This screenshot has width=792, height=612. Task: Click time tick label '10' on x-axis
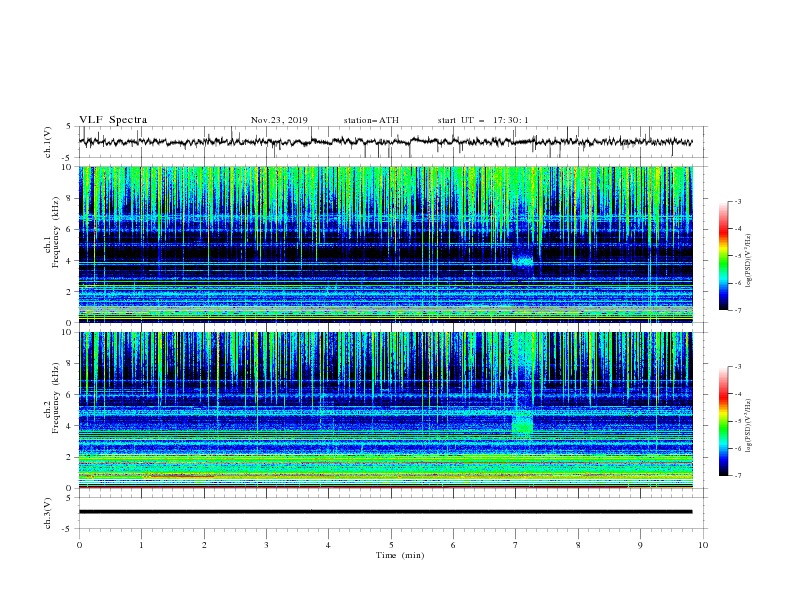tap(703, 545)
